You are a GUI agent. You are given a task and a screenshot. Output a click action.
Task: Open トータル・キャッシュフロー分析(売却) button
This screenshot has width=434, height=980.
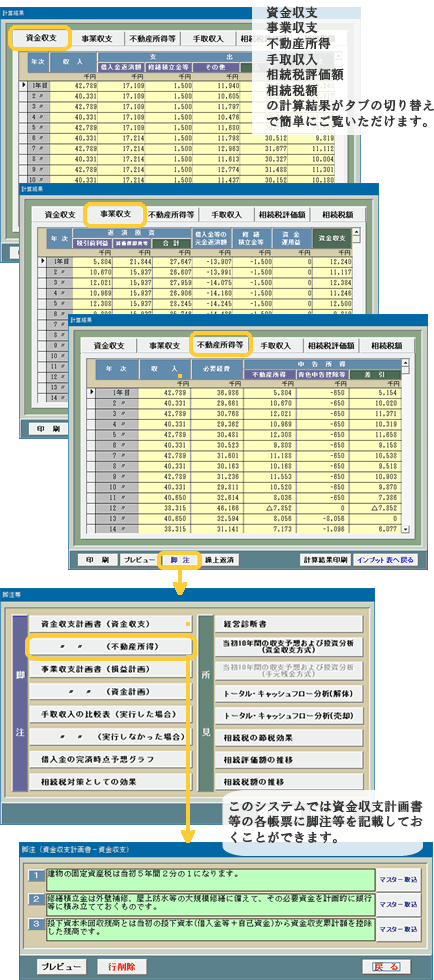click(x=289, y=716)
